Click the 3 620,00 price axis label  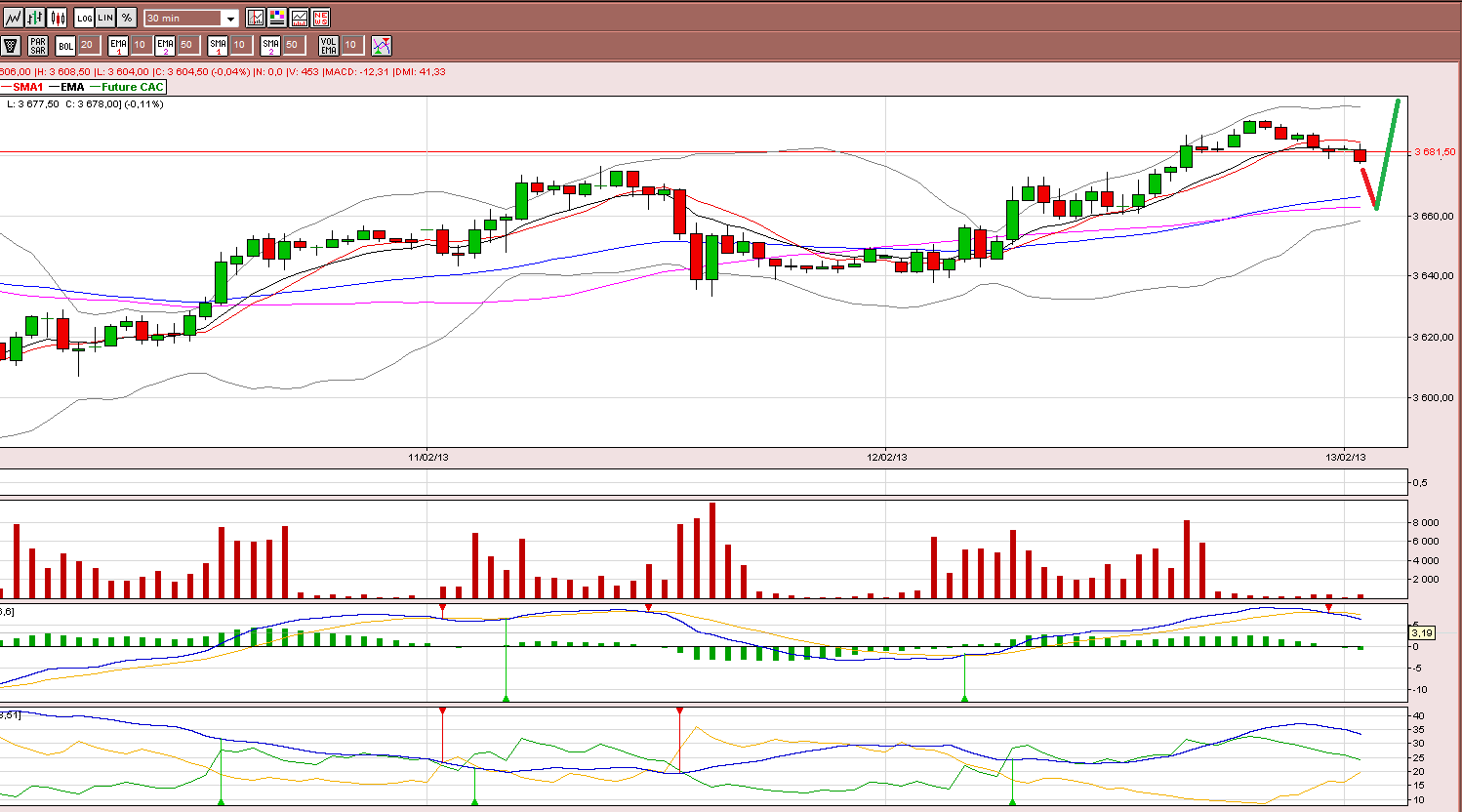click(x=1434, y=337)
